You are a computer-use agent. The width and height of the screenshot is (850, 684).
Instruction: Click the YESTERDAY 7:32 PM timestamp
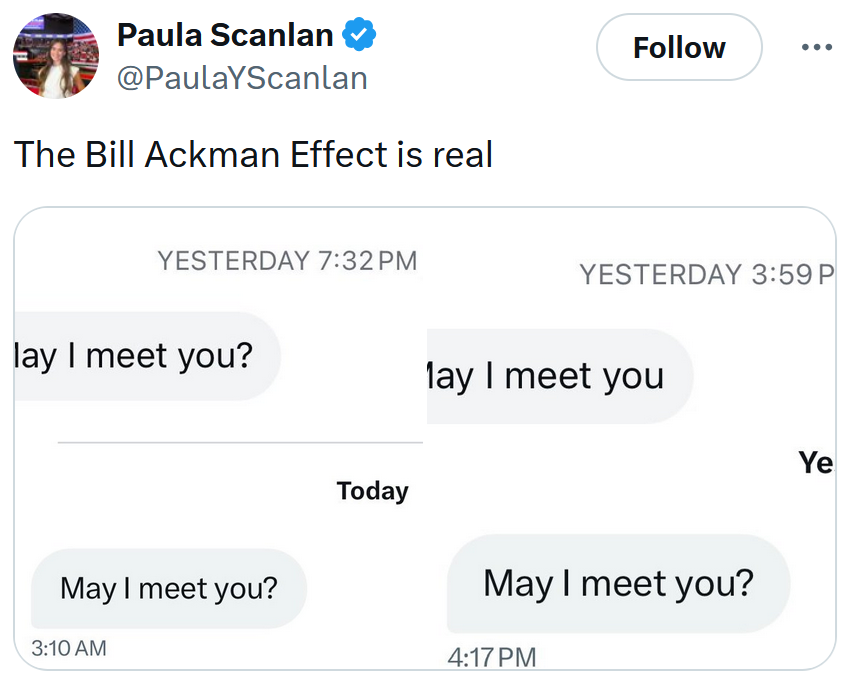(x=287, y=260)
